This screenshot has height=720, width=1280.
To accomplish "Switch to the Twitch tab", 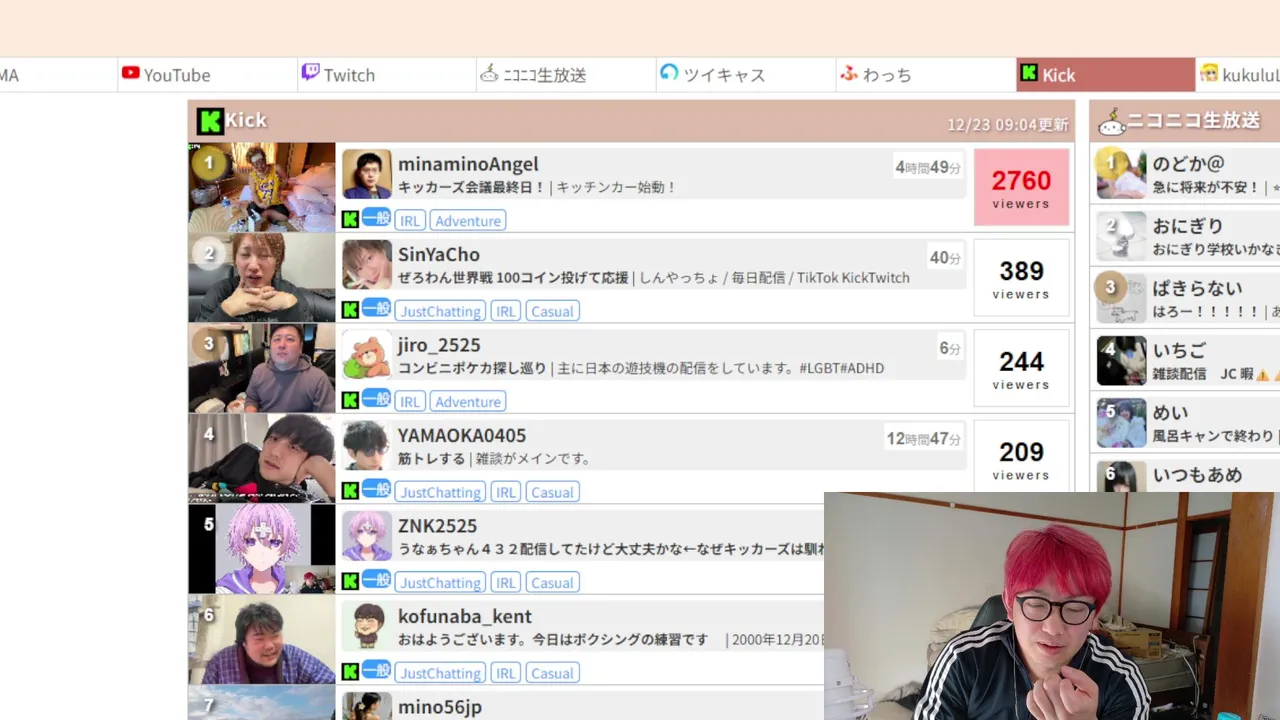I will tap(387, 75).
